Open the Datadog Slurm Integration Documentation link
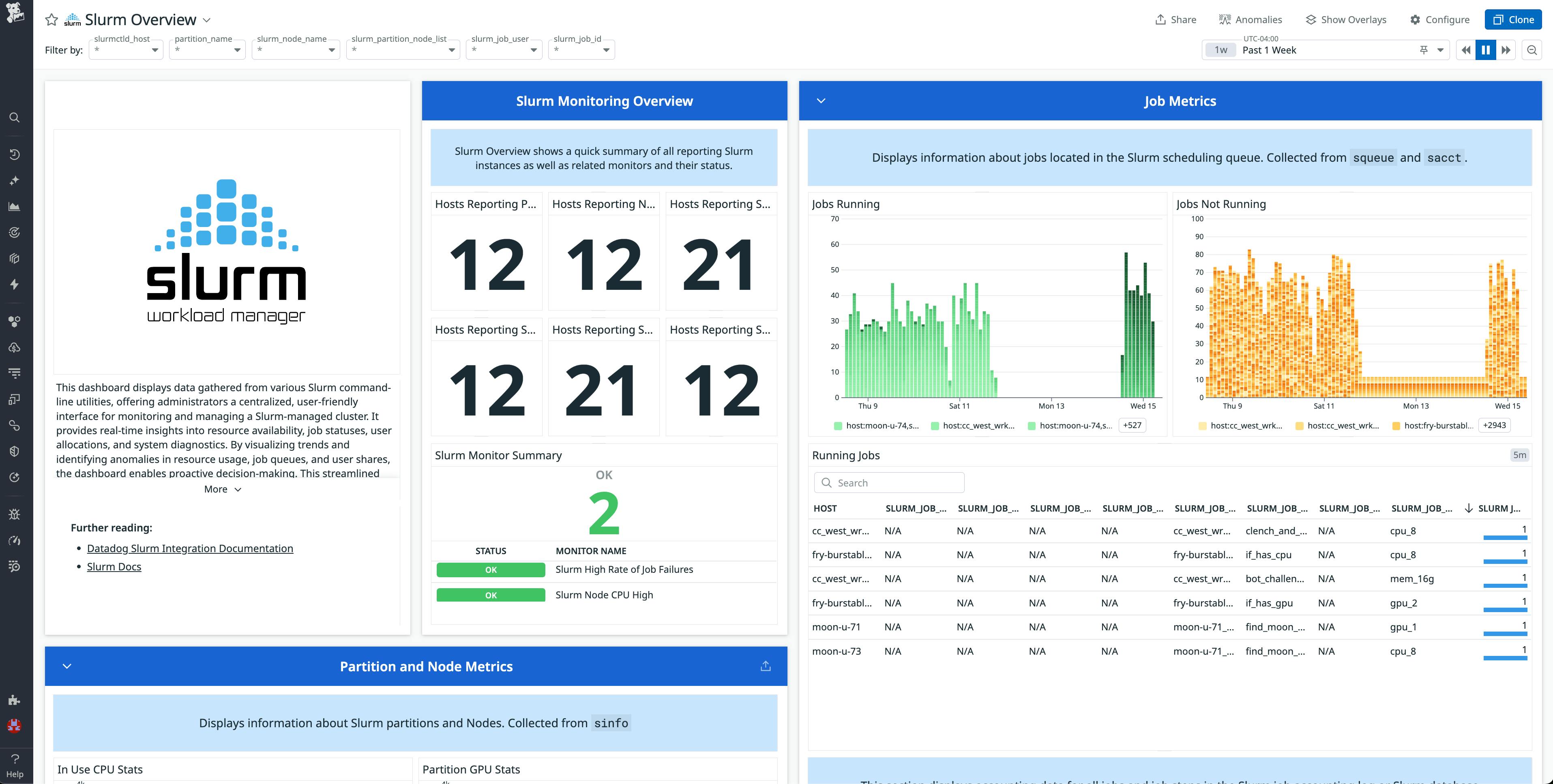1553x784 pixels. click(x=190, y=548)
